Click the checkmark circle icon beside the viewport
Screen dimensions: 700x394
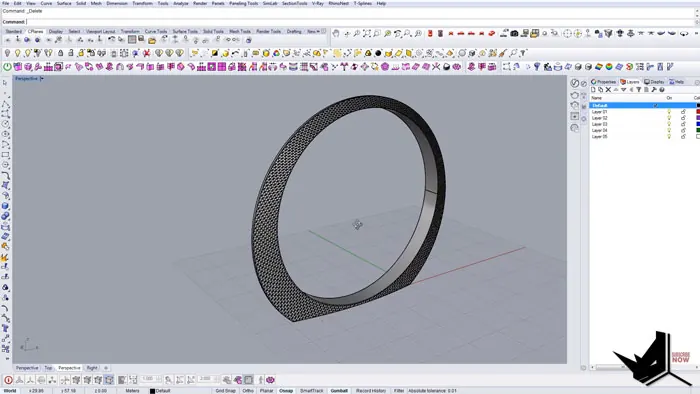click(575, 83)
